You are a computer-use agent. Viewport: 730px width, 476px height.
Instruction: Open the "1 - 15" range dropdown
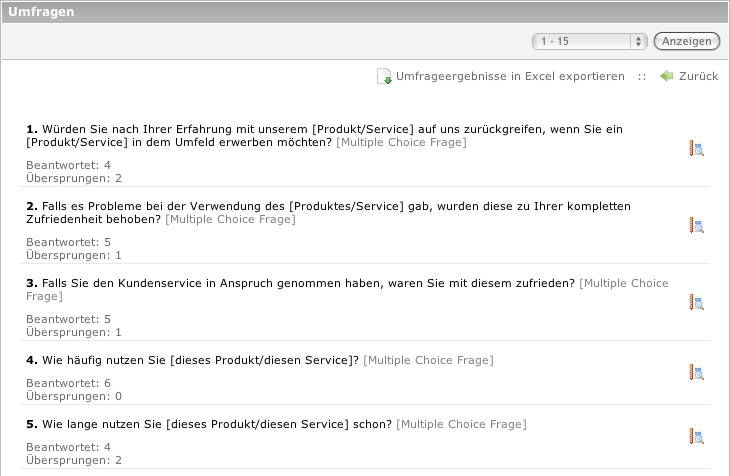point(589,41)
